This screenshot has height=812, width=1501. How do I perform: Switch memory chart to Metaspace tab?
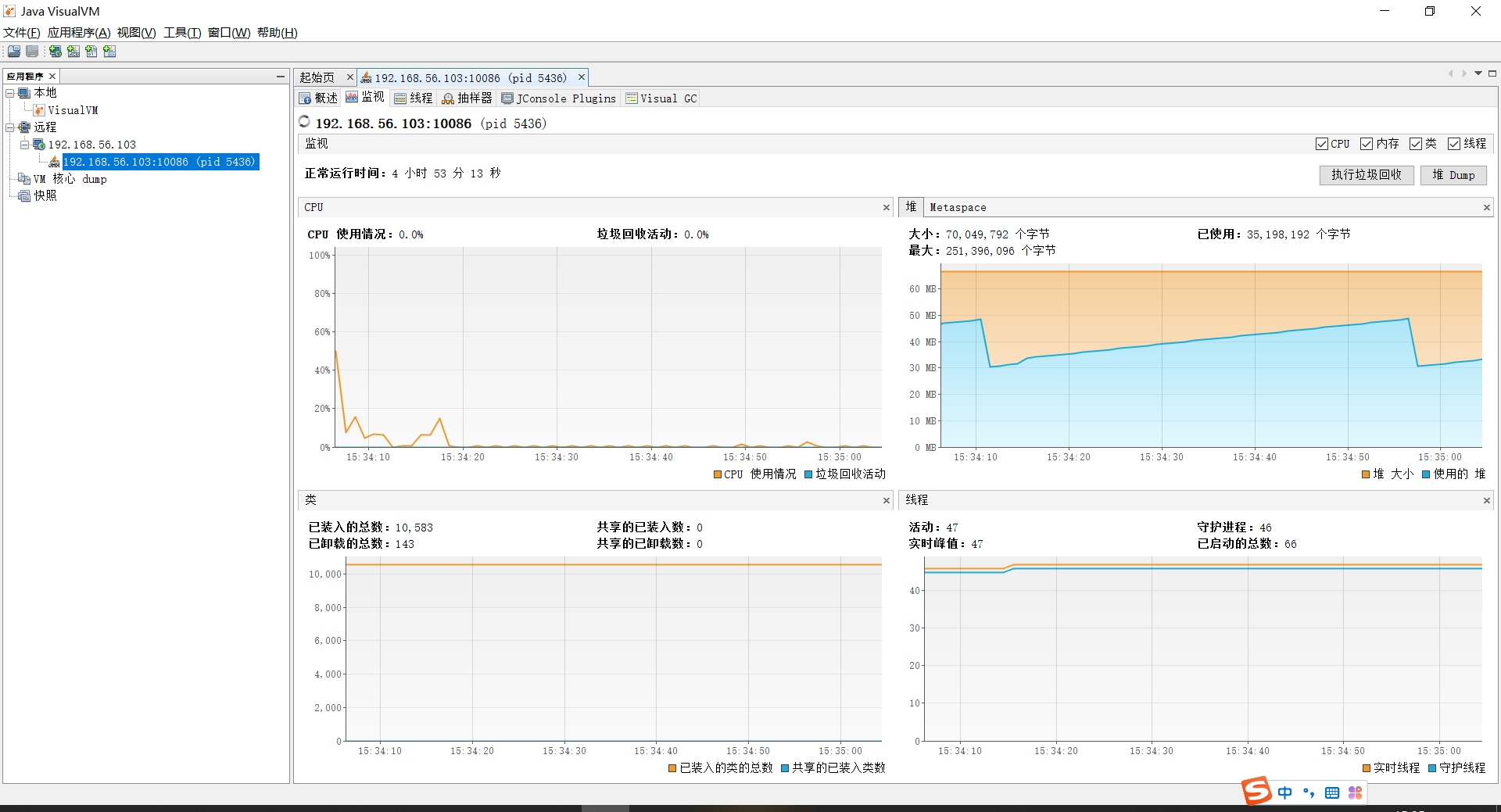(x=958, y=207)
